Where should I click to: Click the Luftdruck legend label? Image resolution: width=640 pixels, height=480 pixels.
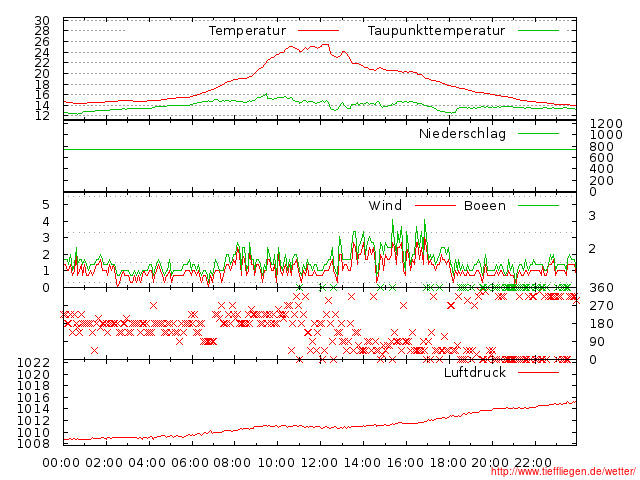tap(475, 372)
